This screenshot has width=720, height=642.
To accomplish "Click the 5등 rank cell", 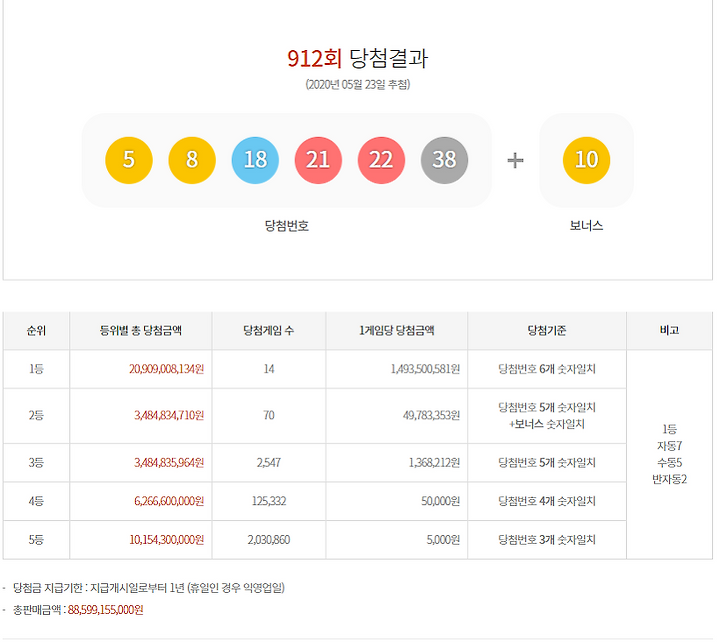I will (36, 540).
